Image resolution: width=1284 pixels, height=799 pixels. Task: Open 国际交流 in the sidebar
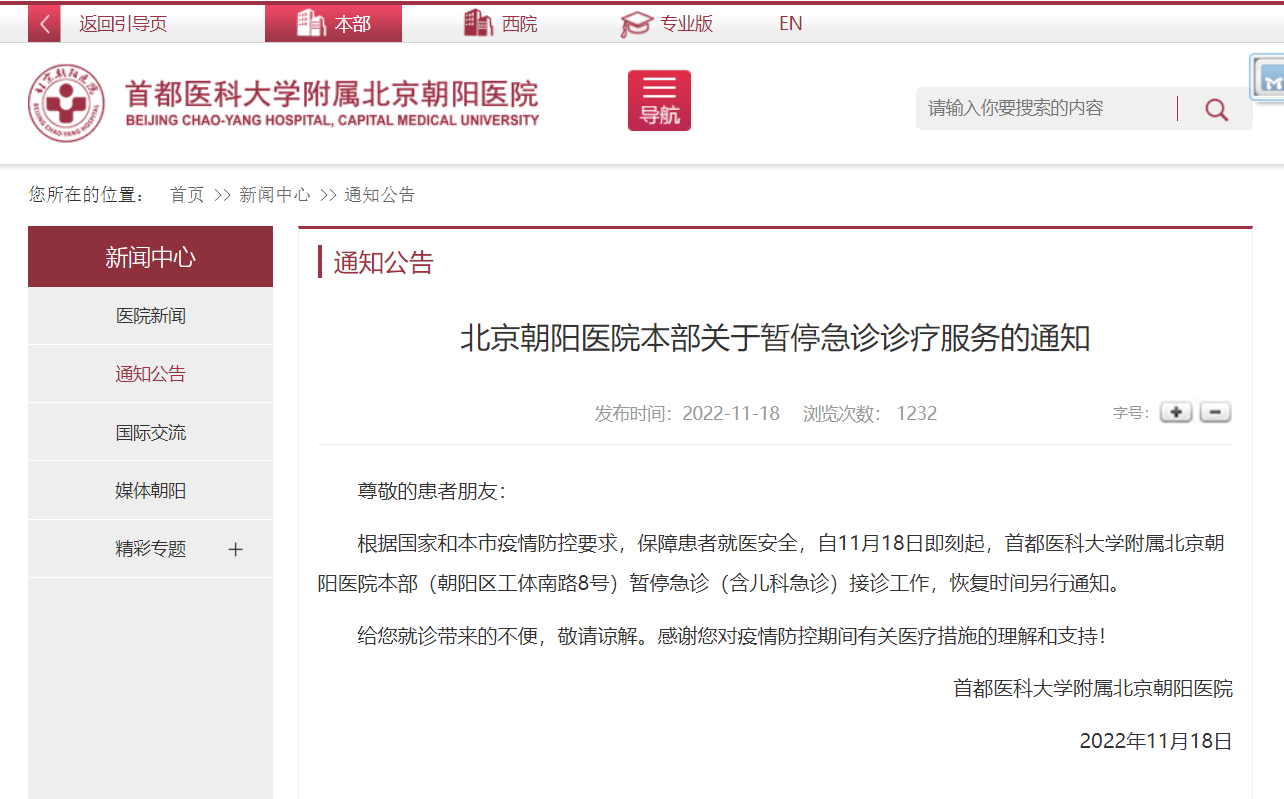coord(150,433)
